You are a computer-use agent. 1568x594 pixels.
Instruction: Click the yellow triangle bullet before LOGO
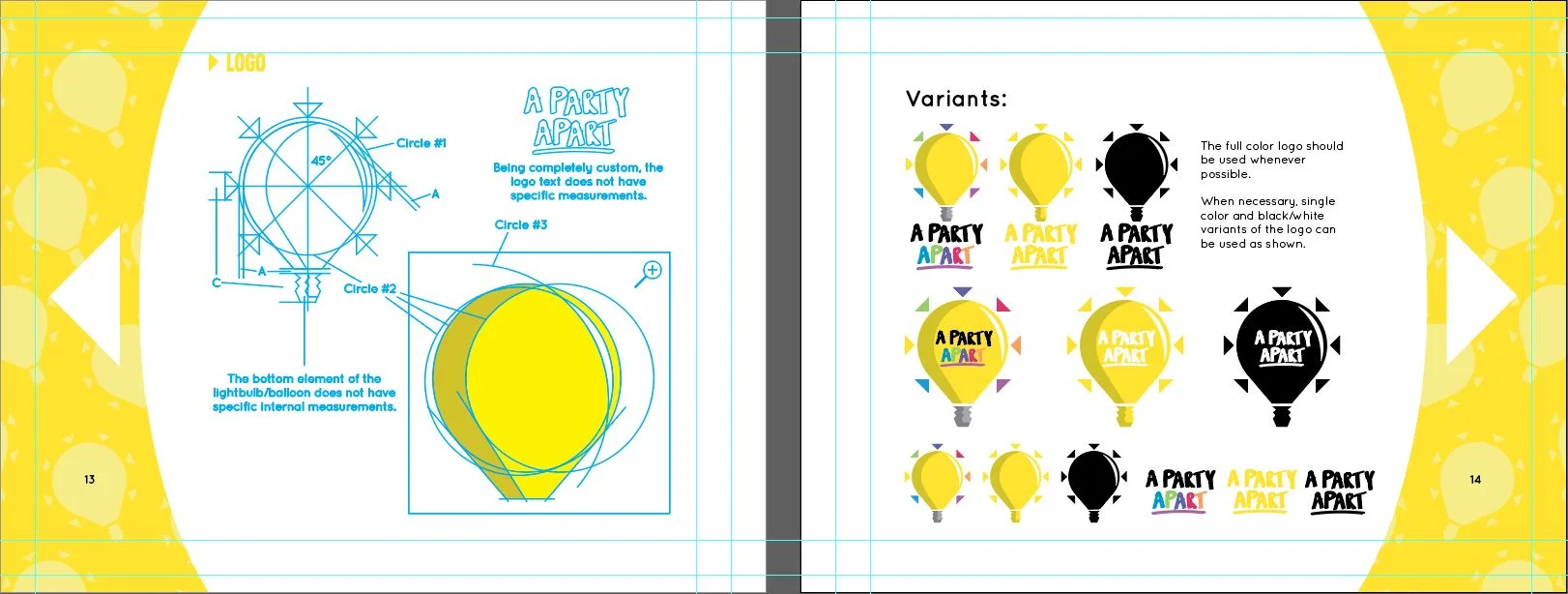[x=214, y=63]
